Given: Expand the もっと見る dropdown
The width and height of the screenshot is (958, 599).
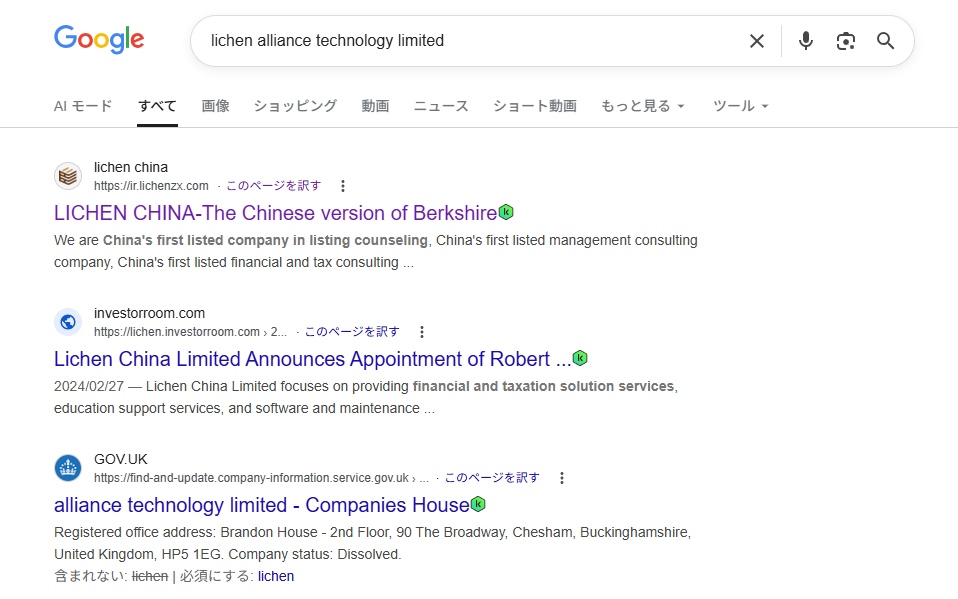Looking at the screenshot, I should [x=642, y=106].
